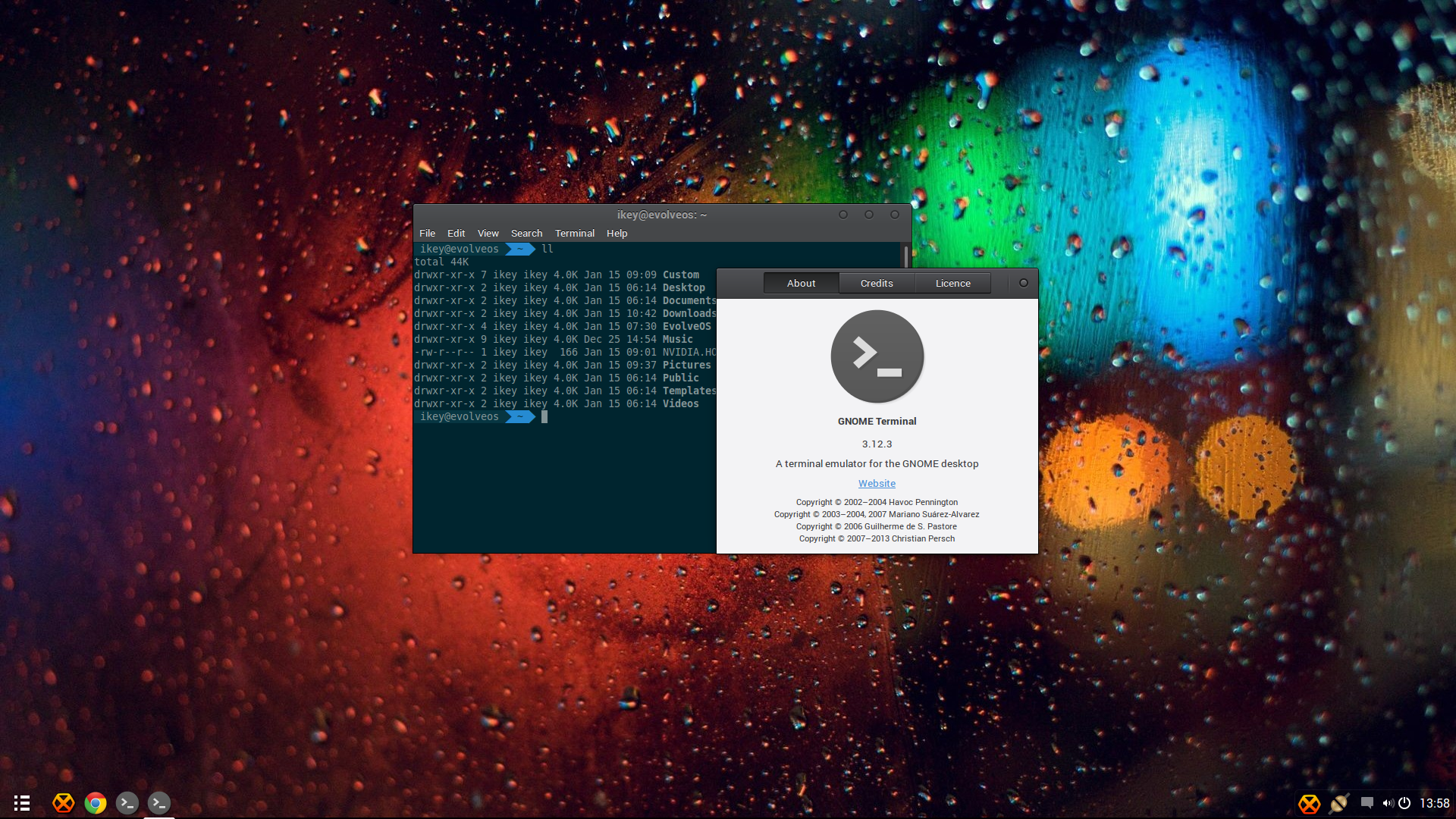The width and height of the screenshot is (1456, 819).
Task: Open the Search menu in terminal
Action: 526,234
